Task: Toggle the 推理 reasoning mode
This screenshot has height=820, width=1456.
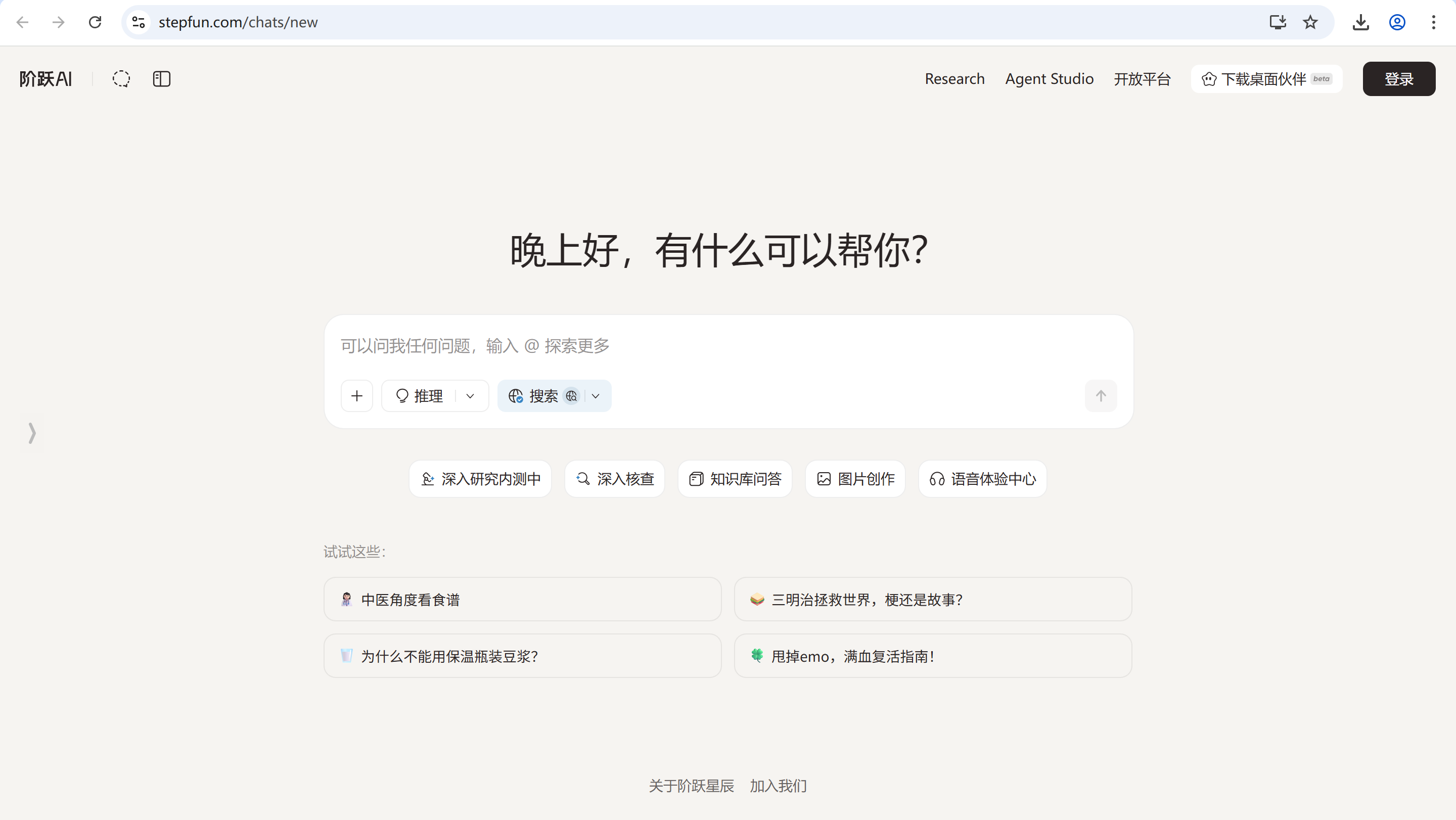Action: (420, 395)
